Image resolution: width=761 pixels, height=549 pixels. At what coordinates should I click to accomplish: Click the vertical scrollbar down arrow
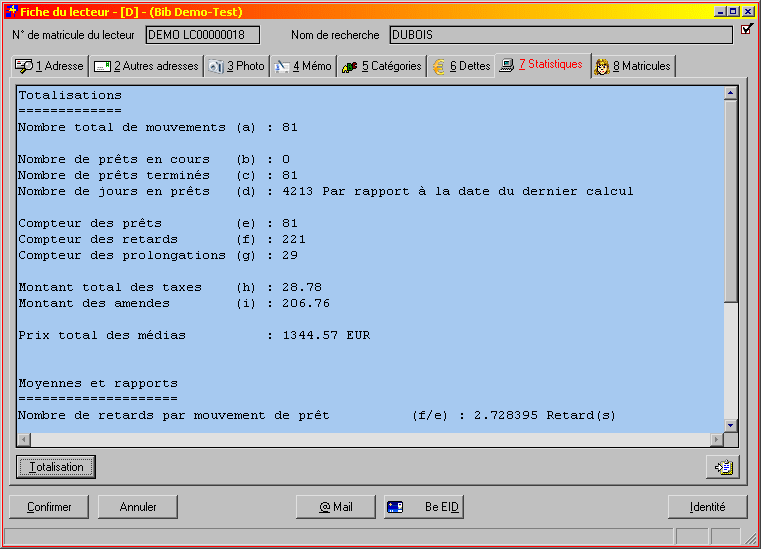730,425
